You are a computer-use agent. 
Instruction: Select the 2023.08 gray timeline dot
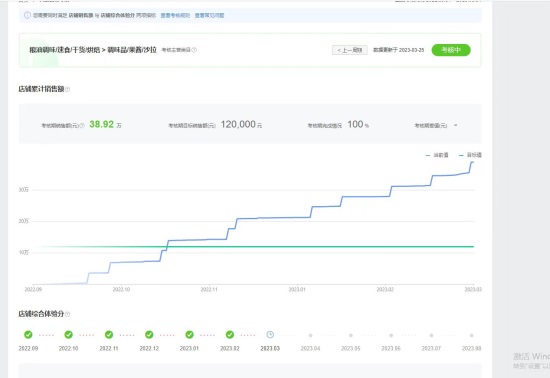point(471,335)
